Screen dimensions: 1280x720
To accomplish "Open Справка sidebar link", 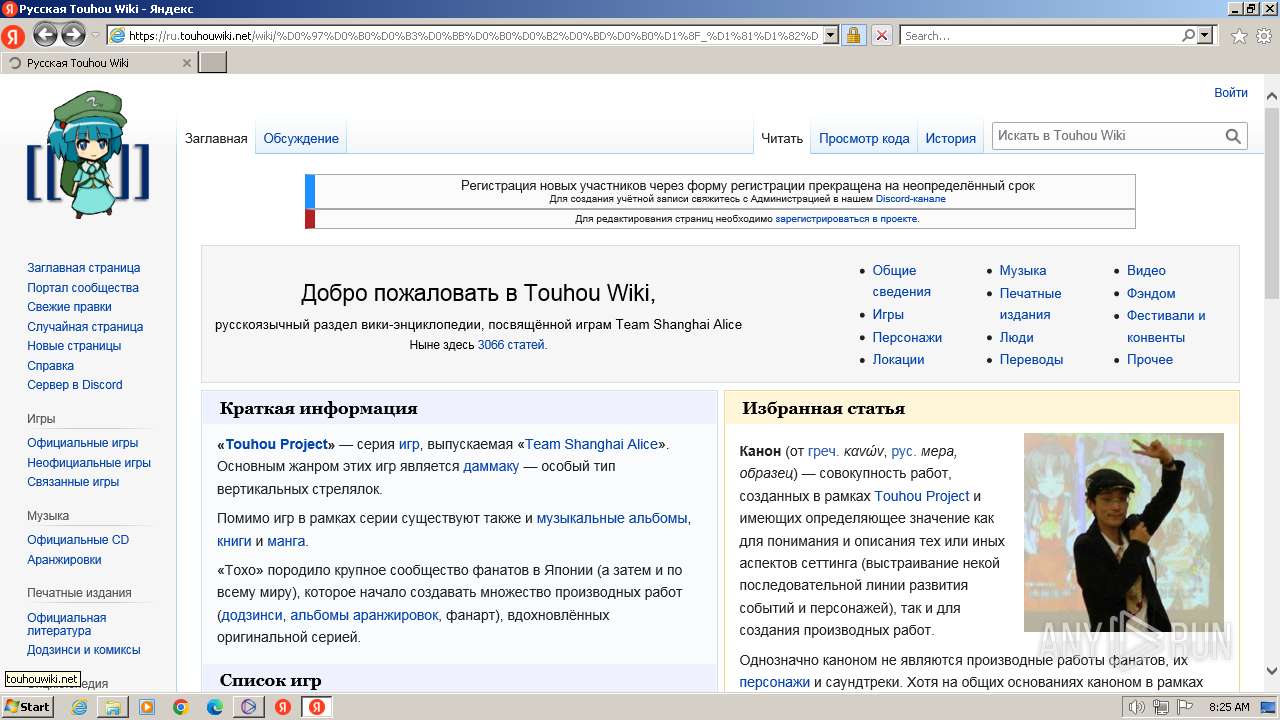I will click(x=50, y=366).
